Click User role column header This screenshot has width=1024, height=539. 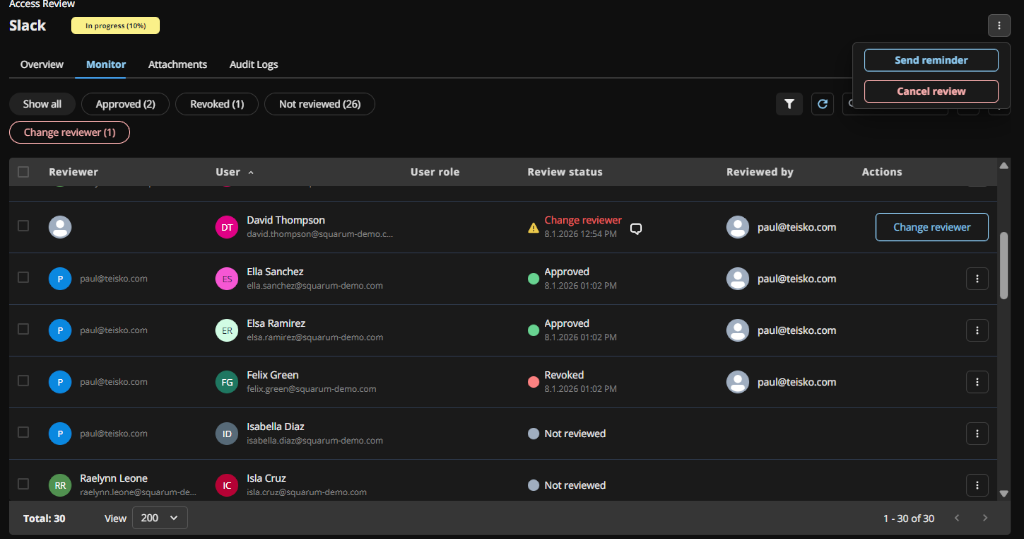(435, 172)
